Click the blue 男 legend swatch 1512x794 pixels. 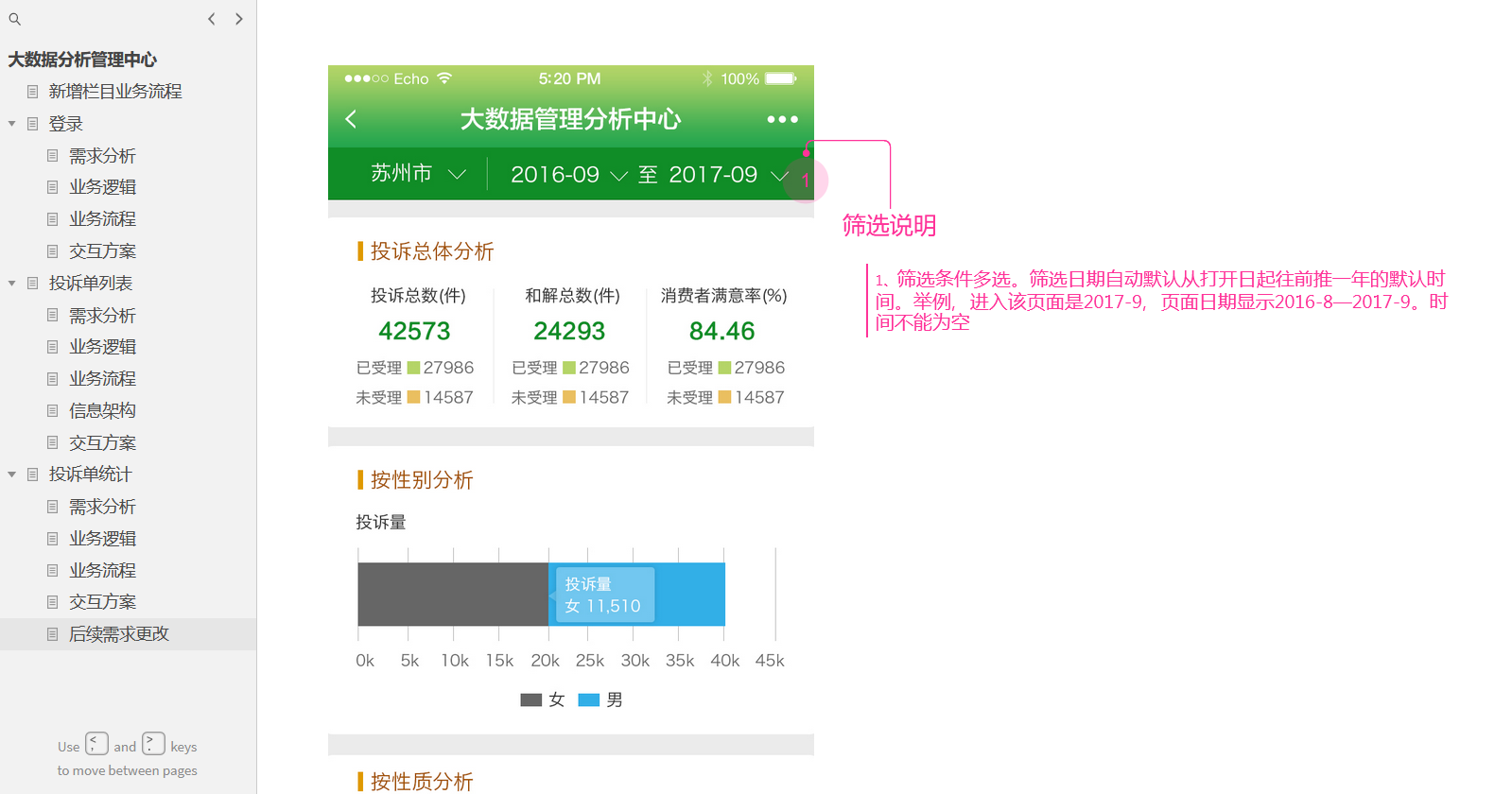click(589, 700)
